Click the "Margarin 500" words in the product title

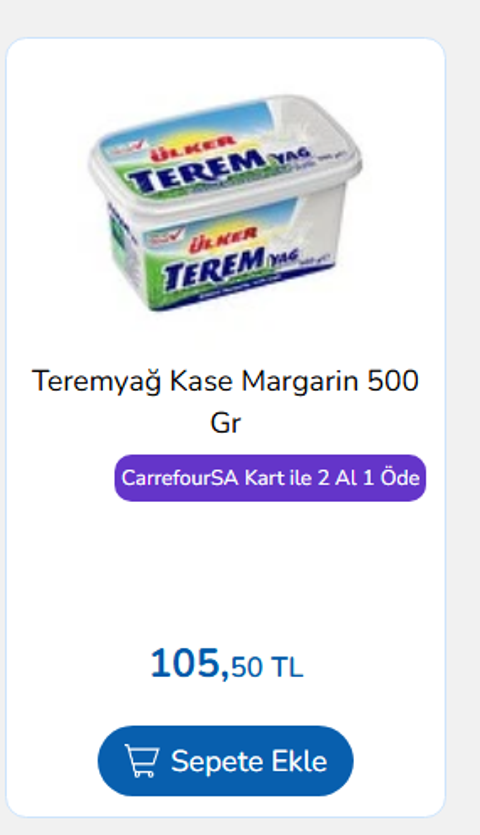point(330,381)
